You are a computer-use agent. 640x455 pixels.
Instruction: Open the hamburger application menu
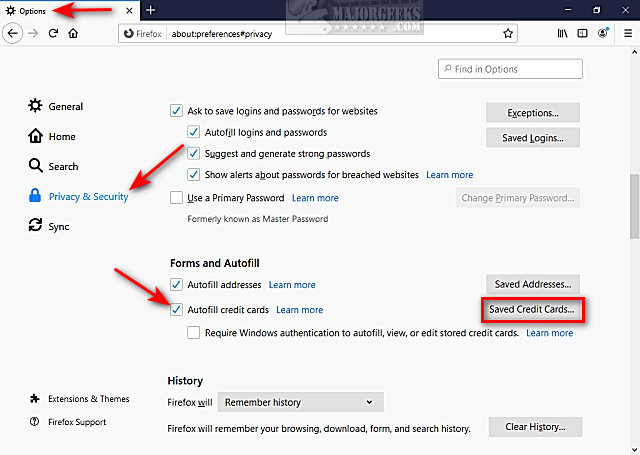(628, 33)
